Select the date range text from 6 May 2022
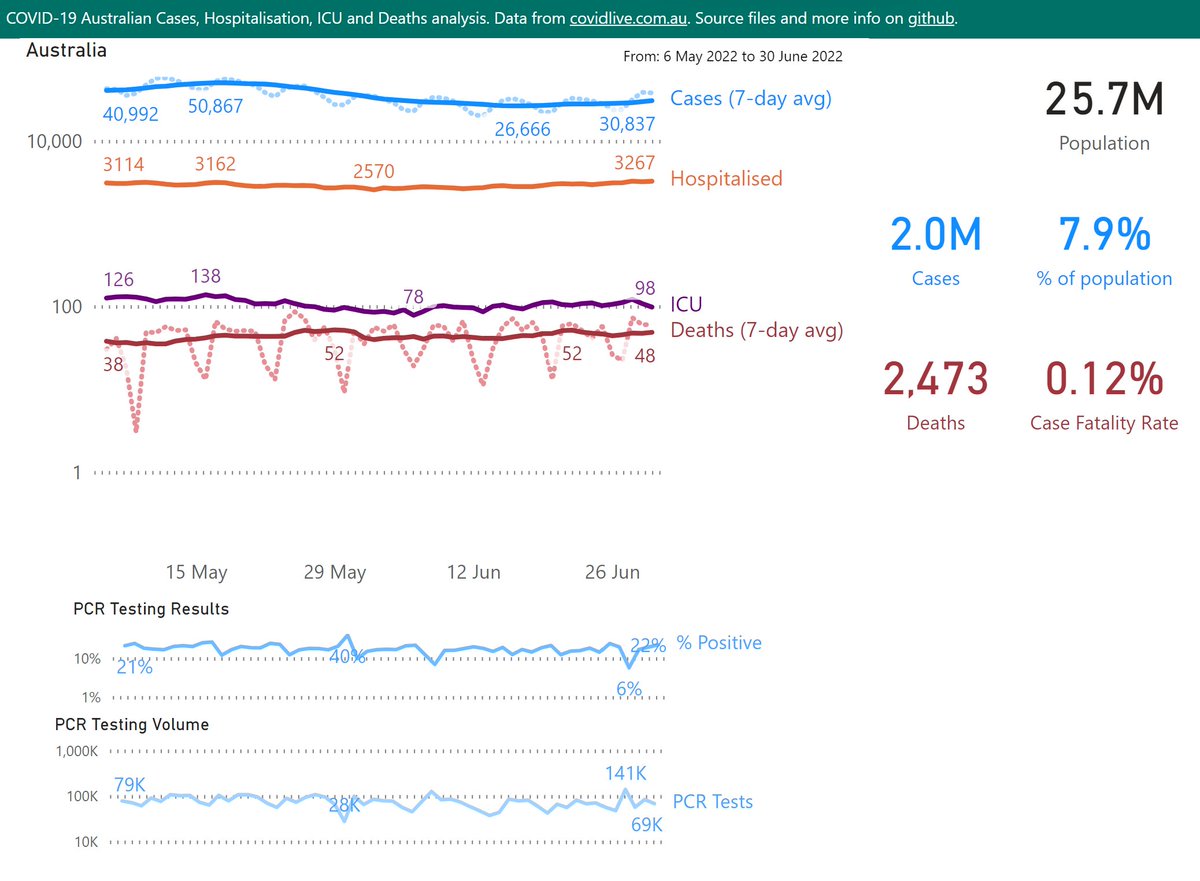 [733, 57]
